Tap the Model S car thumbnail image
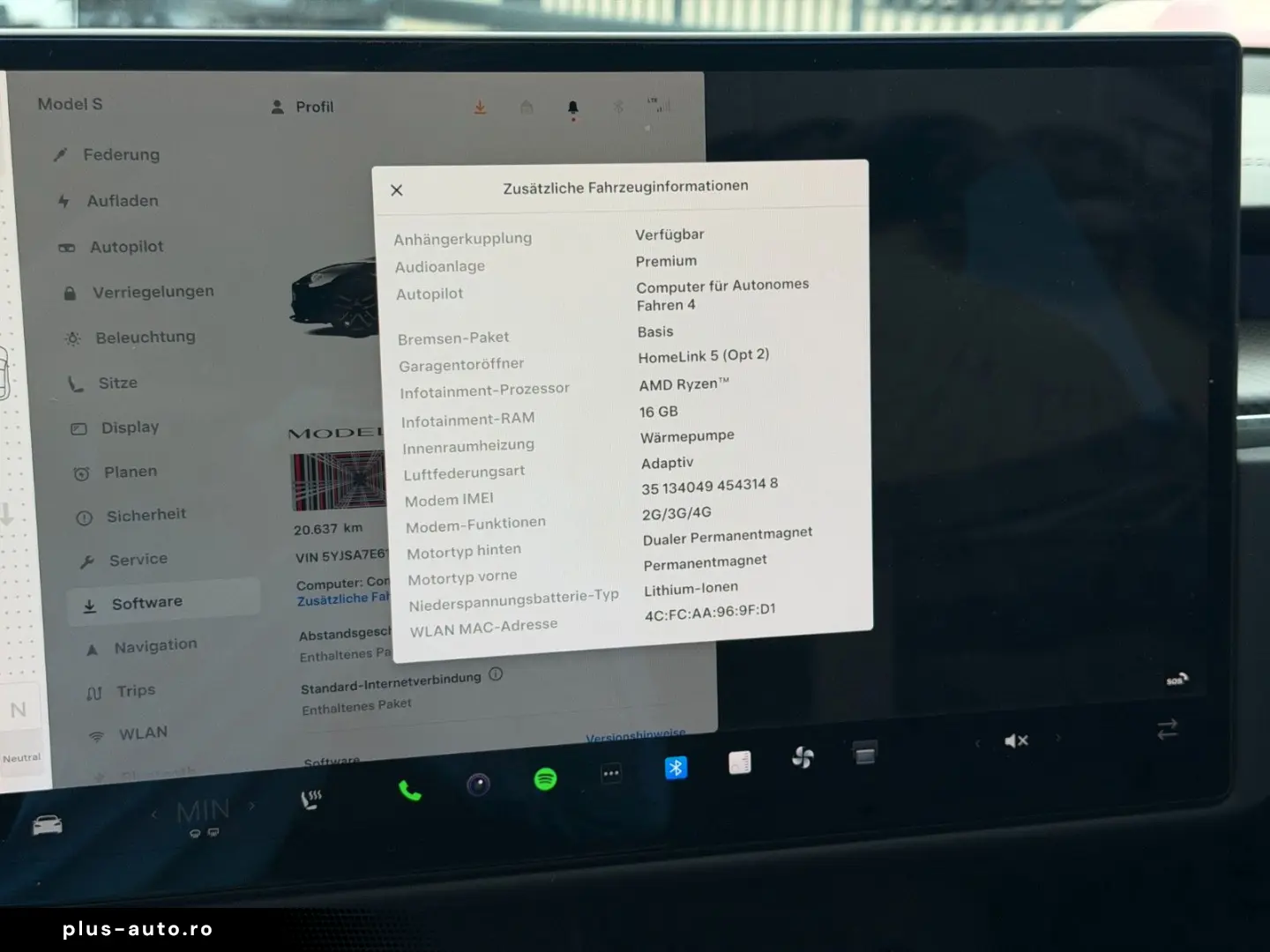This screenshot has height=952, width=1270. click(333, 296)
